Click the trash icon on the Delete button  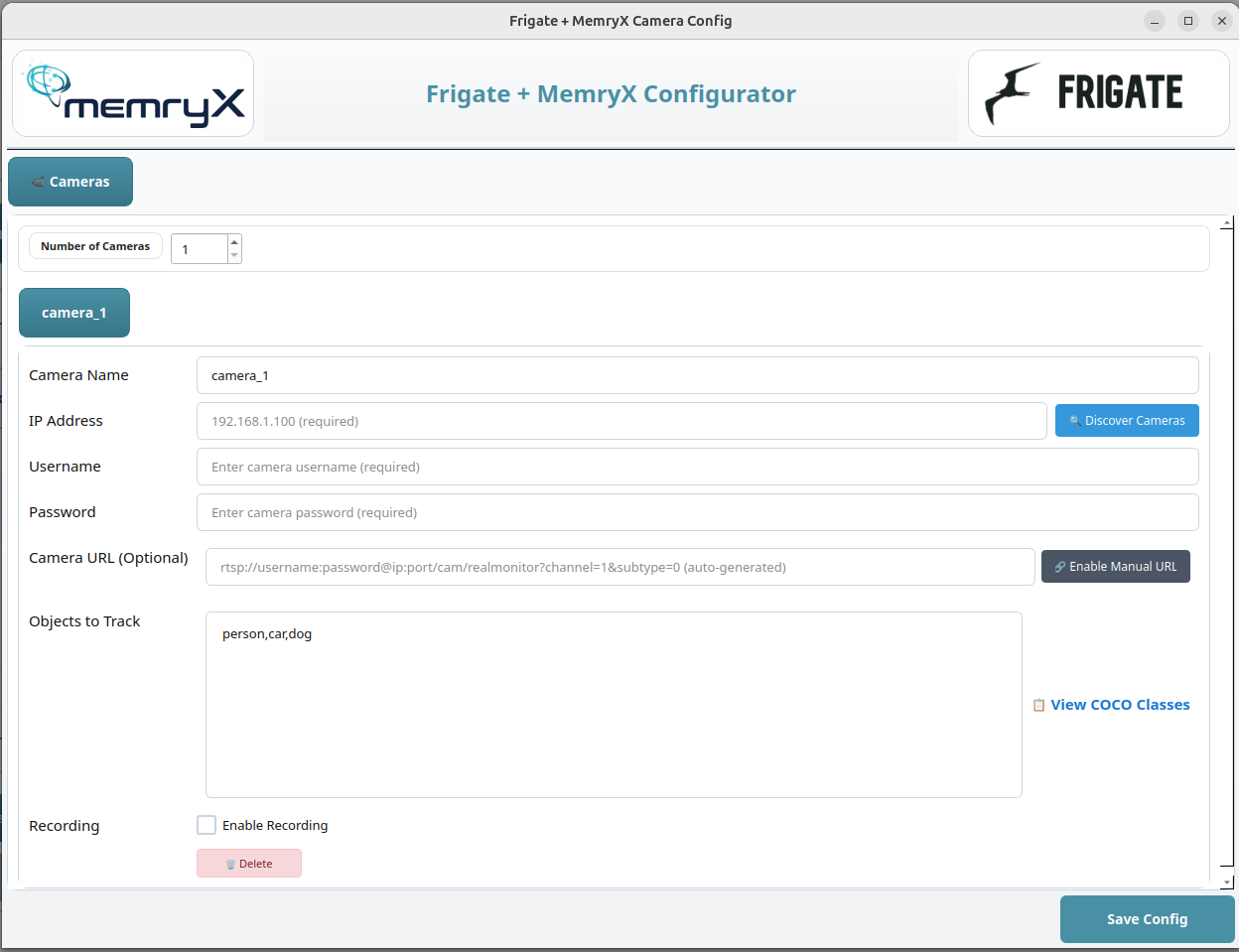pyautogui.click(x=230, y=863)
